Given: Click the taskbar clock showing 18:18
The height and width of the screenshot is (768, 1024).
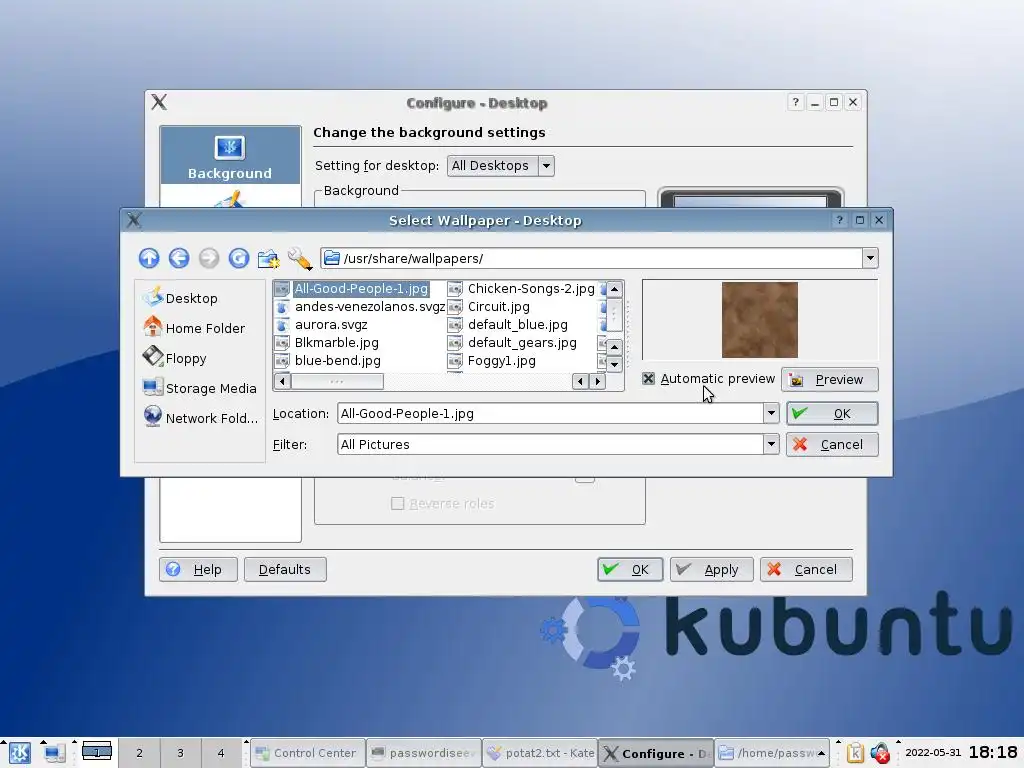Looking at the screenshot, I should tap(993, 752).
